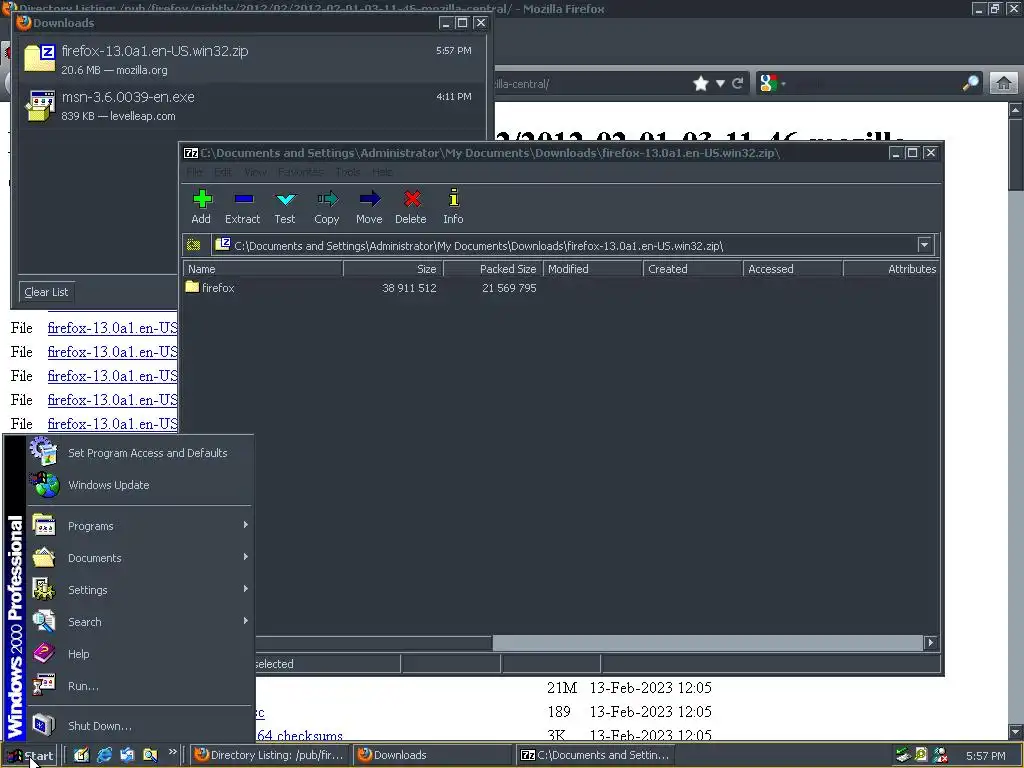Sort by Packed Size column header
Viewport: 1024px width, 768px height.
coord(493,268)
